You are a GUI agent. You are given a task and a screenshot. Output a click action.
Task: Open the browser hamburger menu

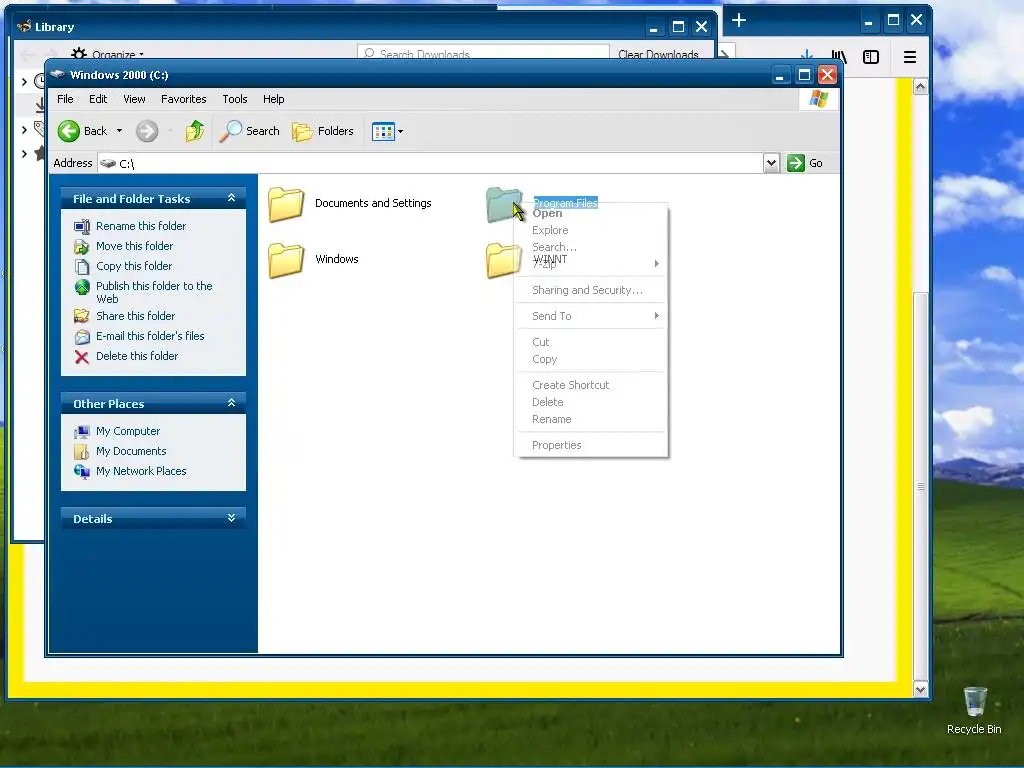(910, 57)
